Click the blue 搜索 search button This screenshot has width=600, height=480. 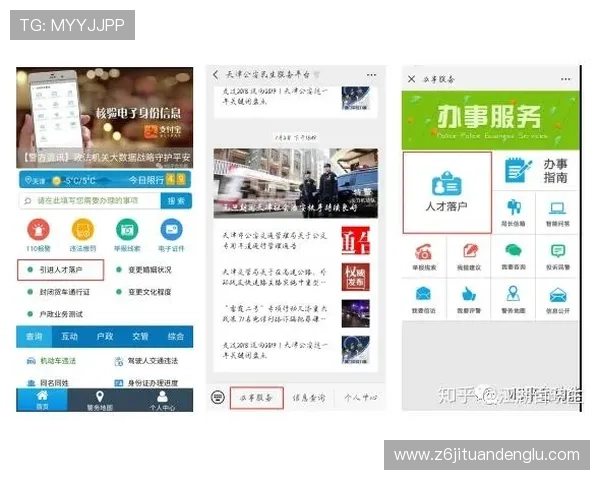coord(176,201)
